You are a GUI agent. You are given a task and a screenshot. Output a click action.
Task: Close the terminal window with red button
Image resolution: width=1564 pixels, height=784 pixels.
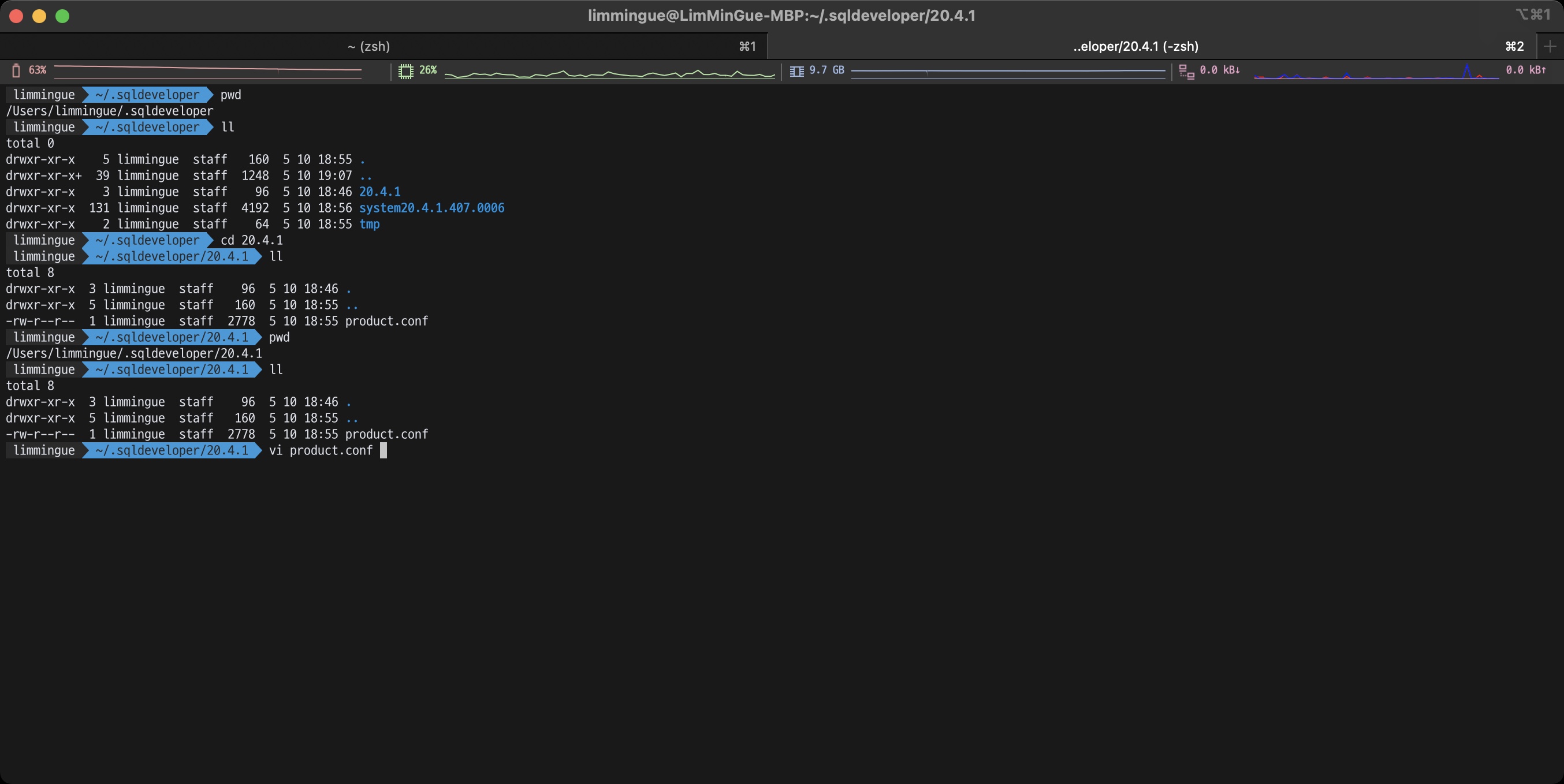point(16,16)
